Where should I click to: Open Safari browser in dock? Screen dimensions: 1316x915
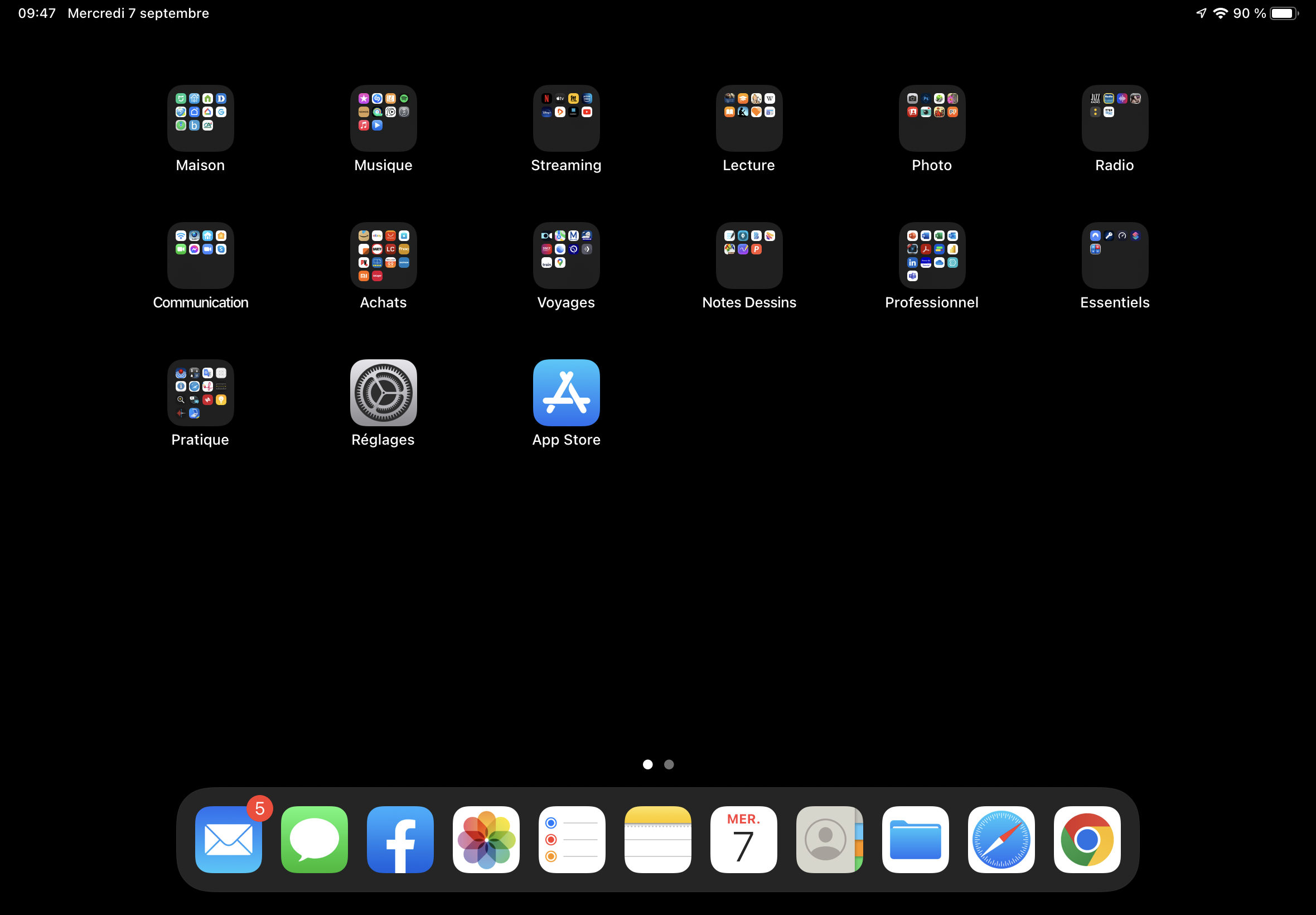click(x=1001, y=839)
